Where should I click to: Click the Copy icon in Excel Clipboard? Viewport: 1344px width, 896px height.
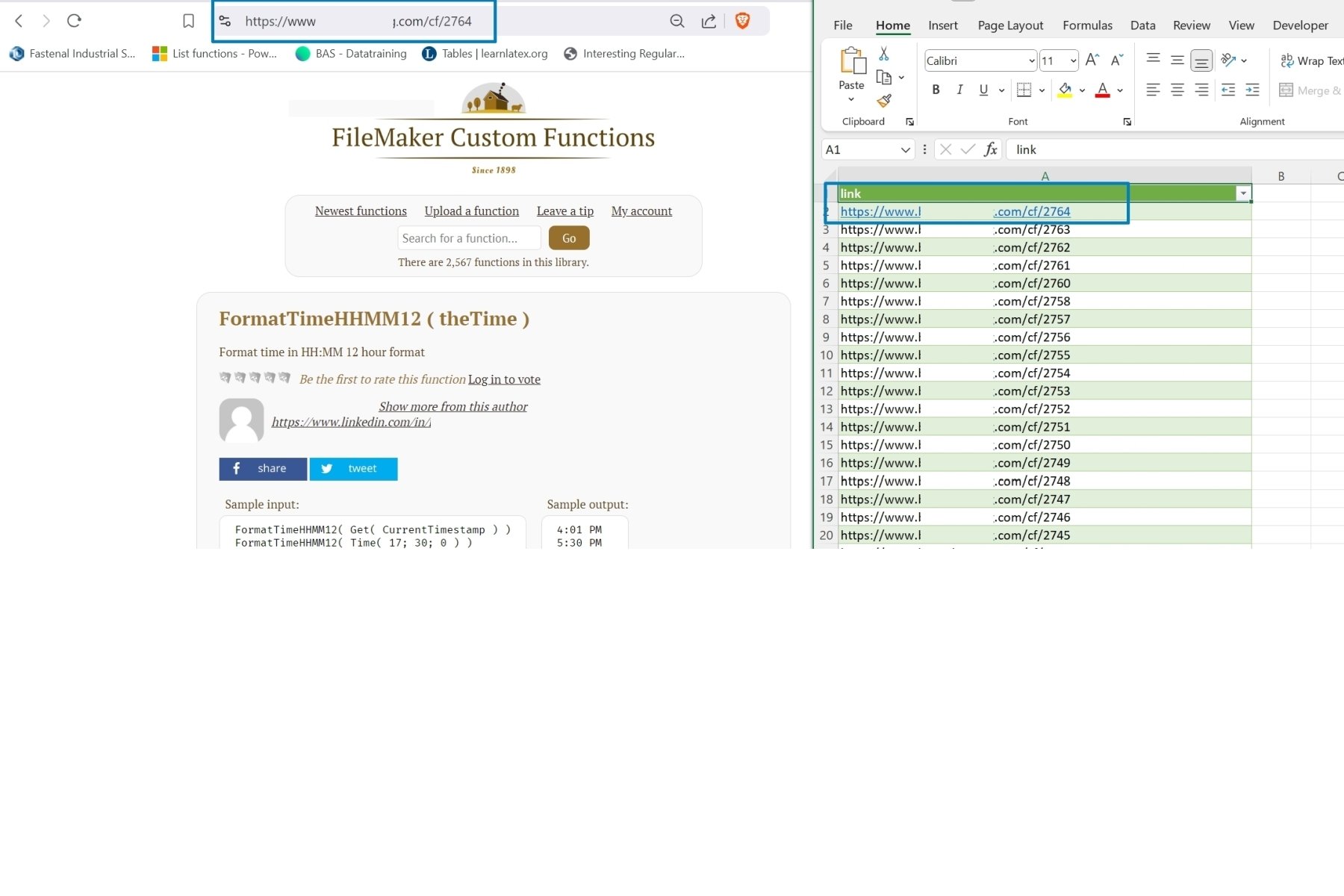pos(884,77)
